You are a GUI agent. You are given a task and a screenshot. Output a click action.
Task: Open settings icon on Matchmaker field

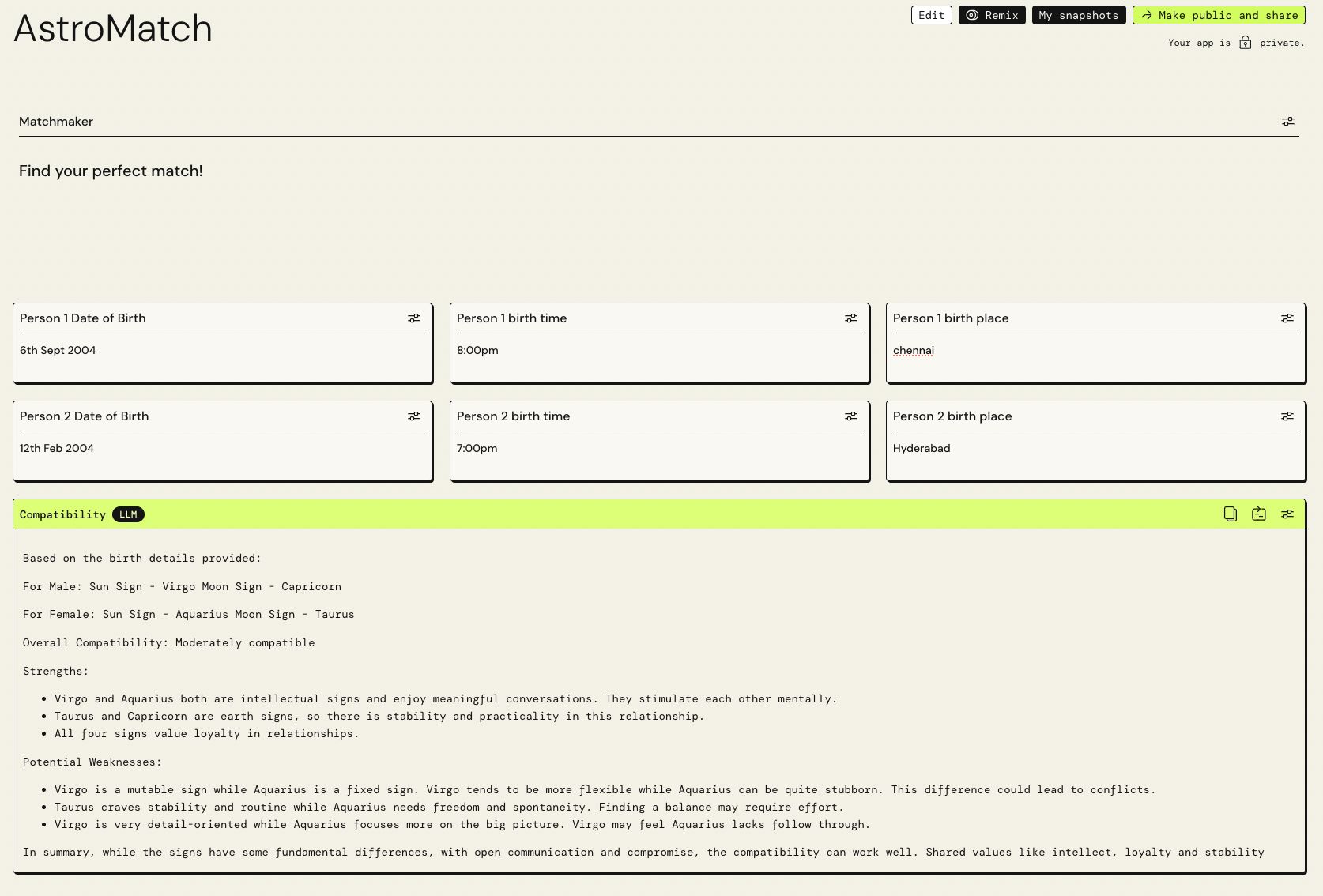click(1287, 121)
